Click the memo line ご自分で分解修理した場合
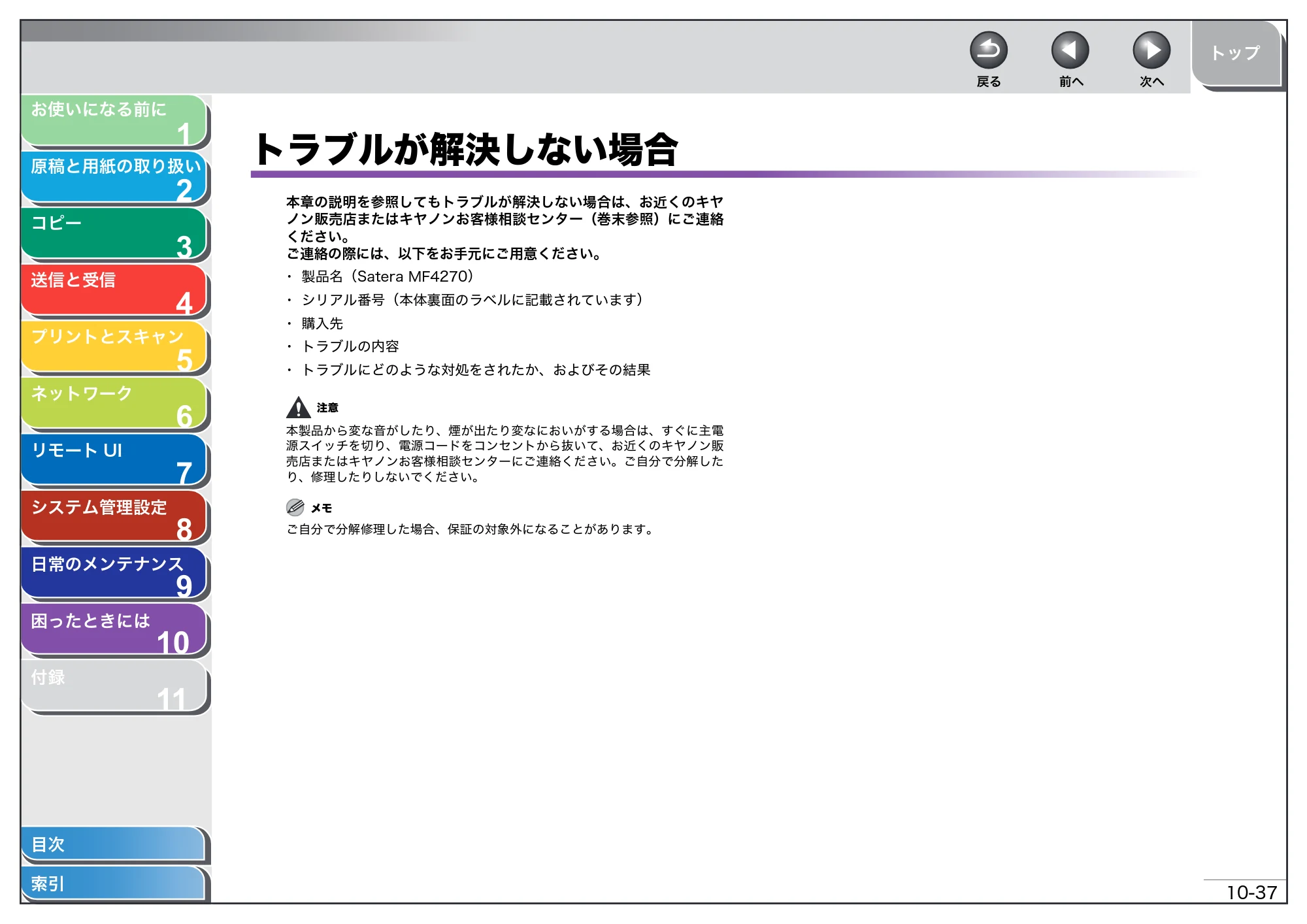Image resolution: width=1307 pixels, height=924 pixels. pos(471,529)
